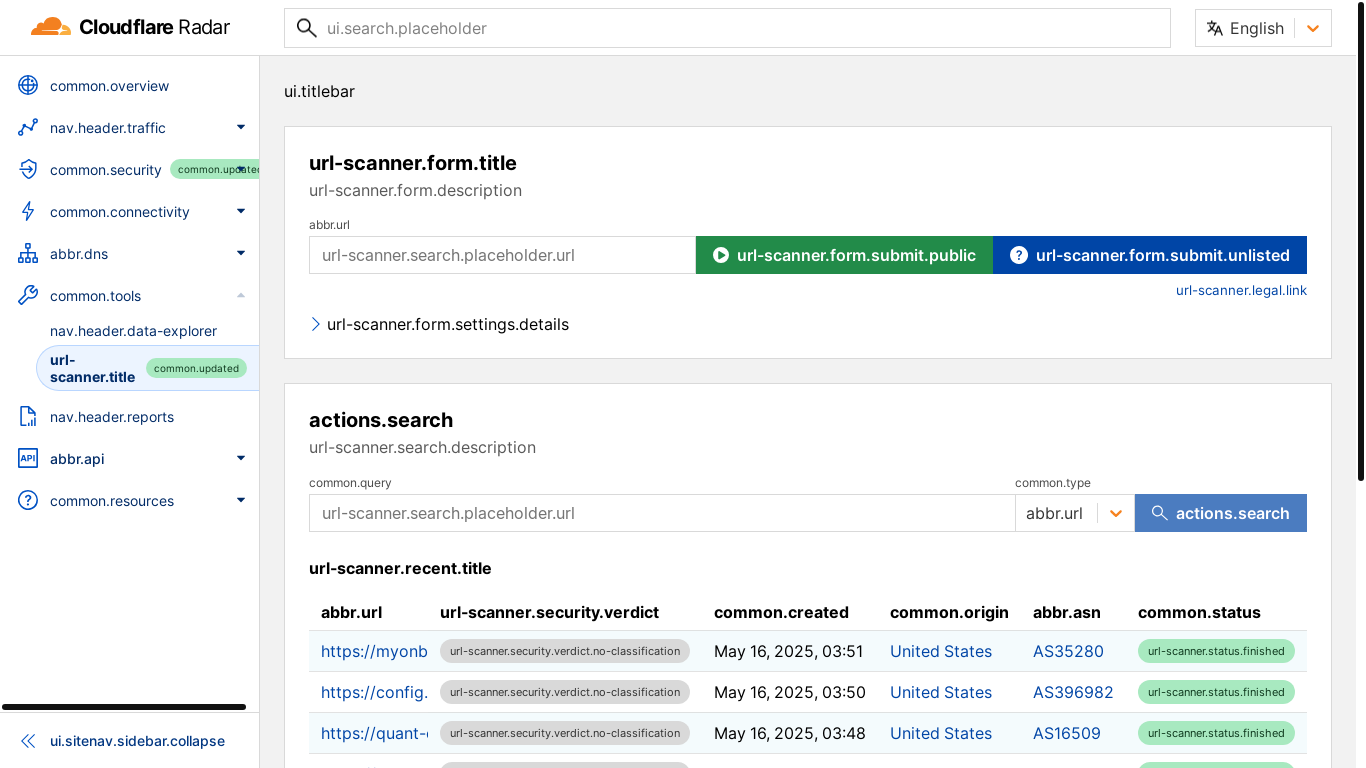Expand the nav.header.traffic submenu arrow

[x=241, y=128]
